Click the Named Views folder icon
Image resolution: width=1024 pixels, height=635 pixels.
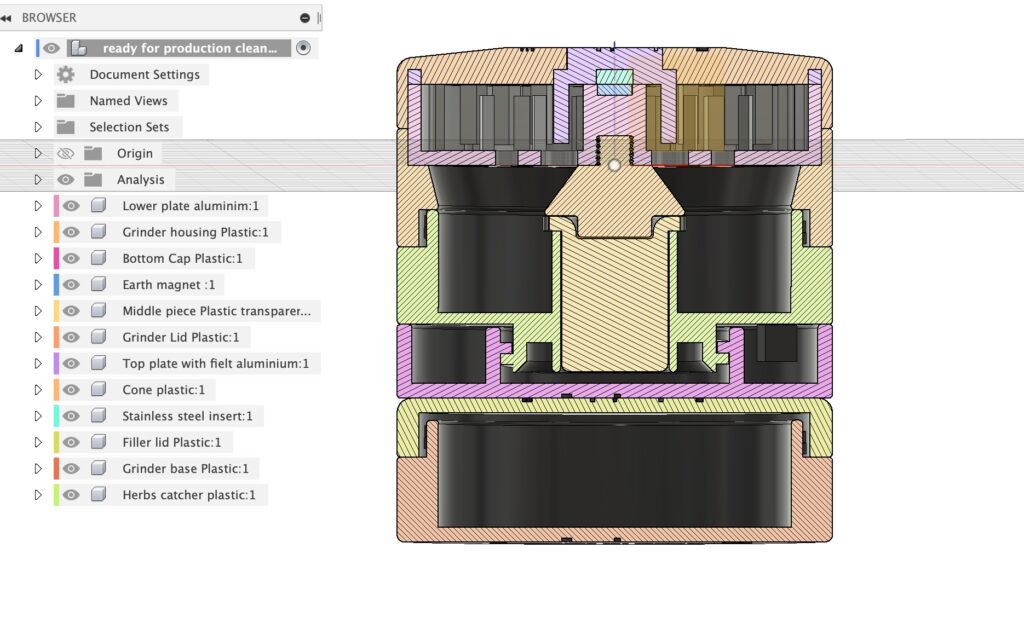66,101
